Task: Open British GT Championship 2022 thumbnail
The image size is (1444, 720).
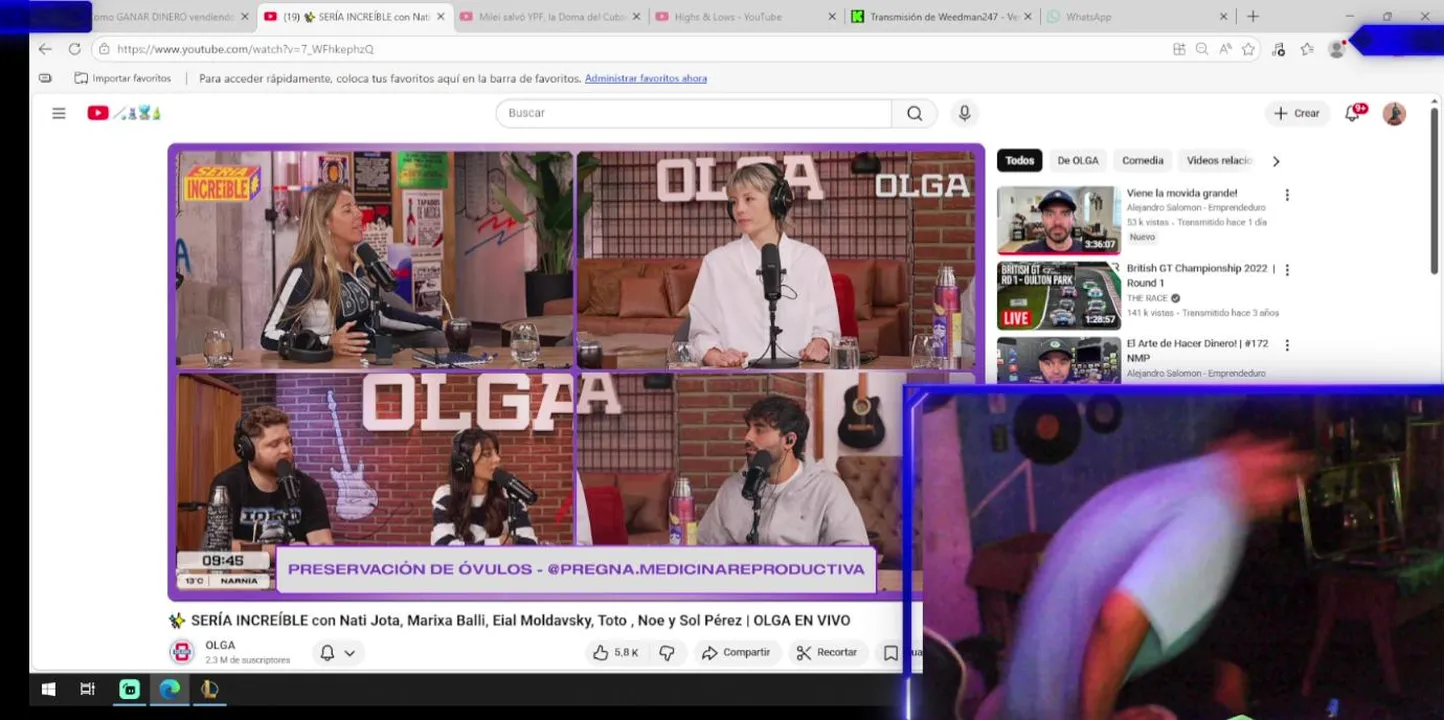Action: (x=1058, y=295)
